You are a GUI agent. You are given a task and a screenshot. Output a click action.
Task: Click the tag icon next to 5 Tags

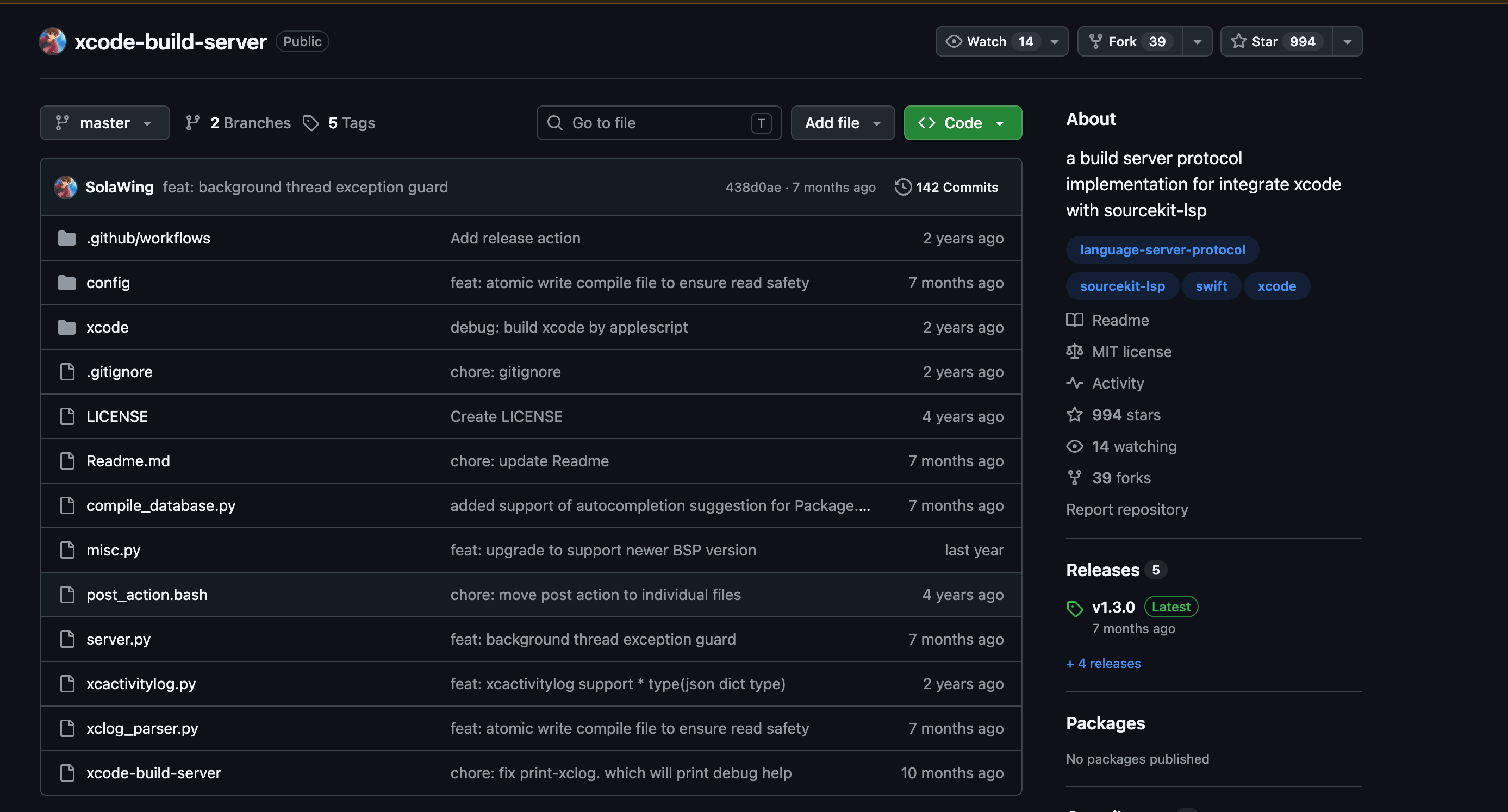point(311,123)
